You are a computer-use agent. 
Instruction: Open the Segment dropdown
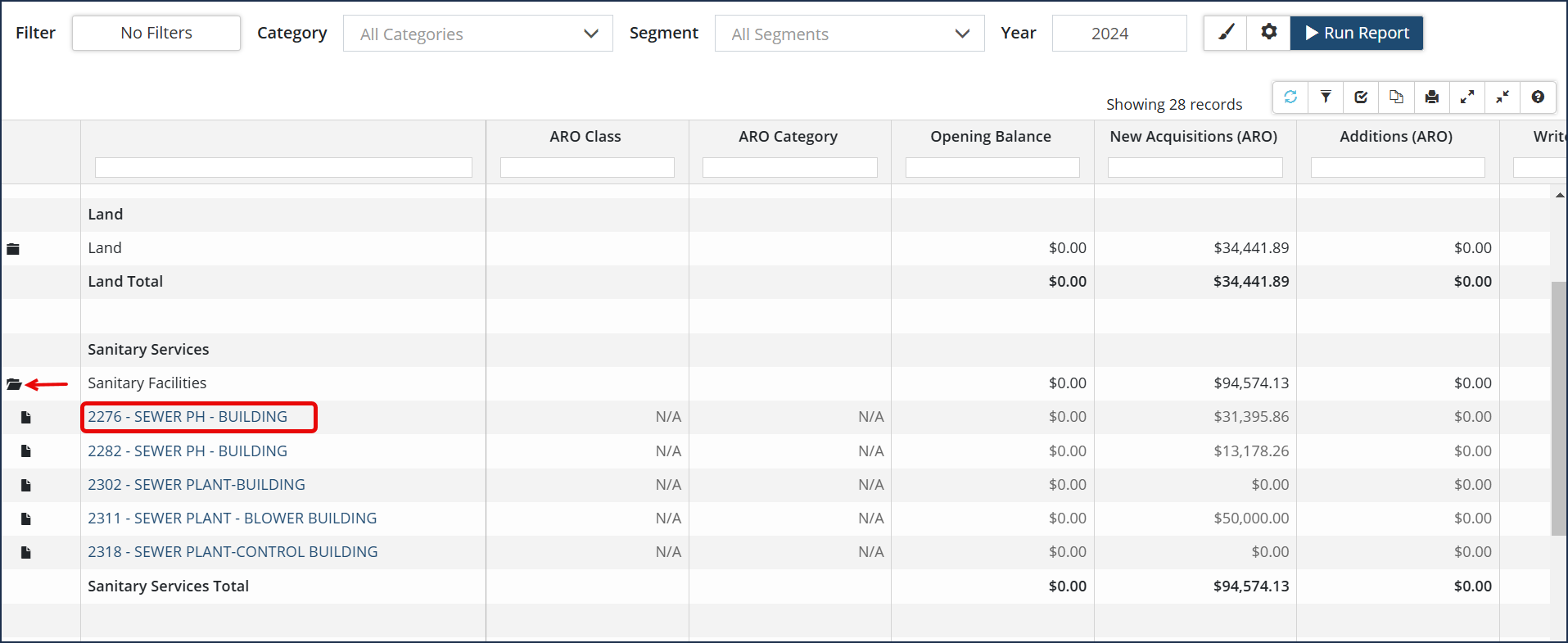[849, 34]
